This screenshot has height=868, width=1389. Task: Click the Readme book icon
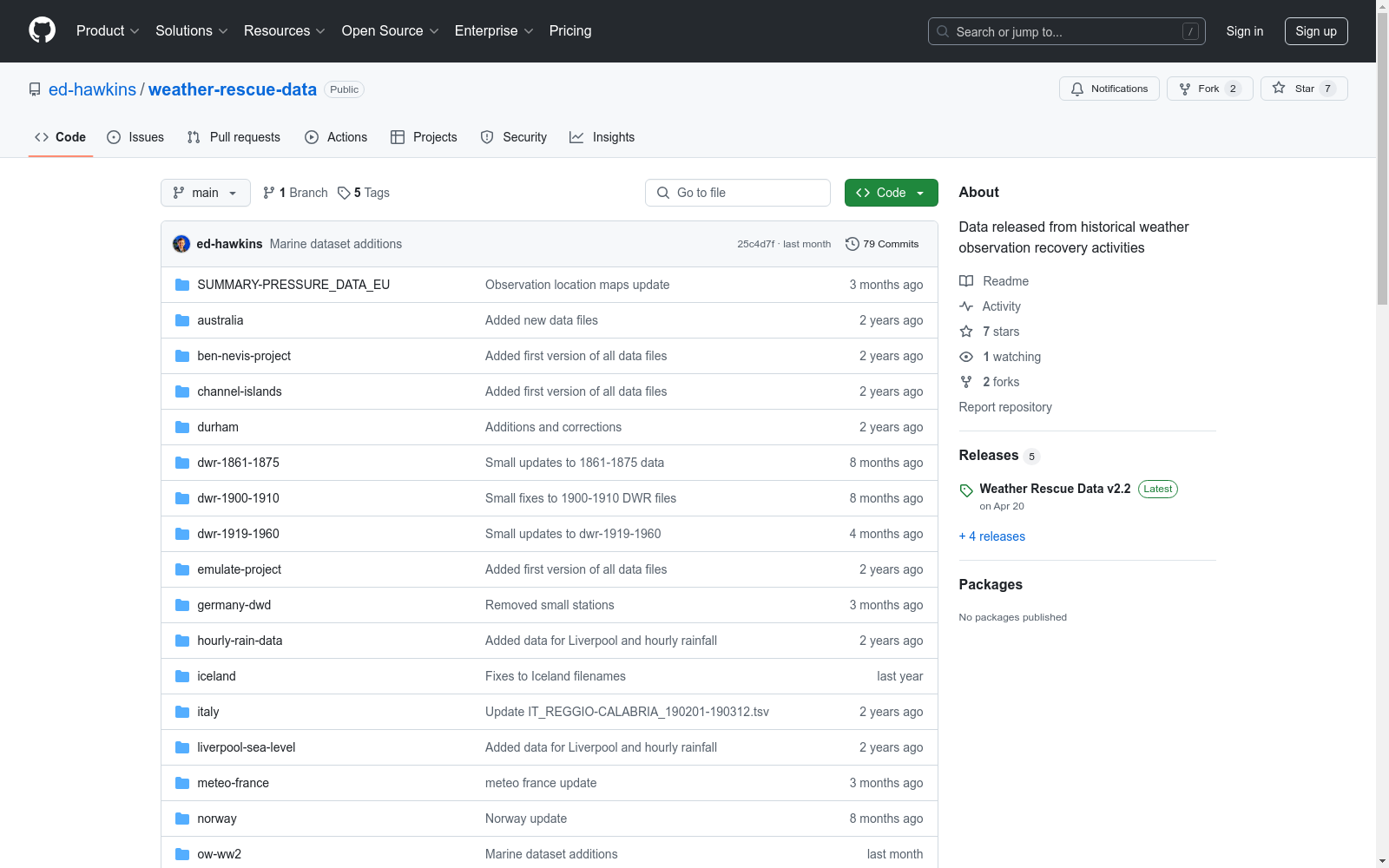[x=966, y=281]
